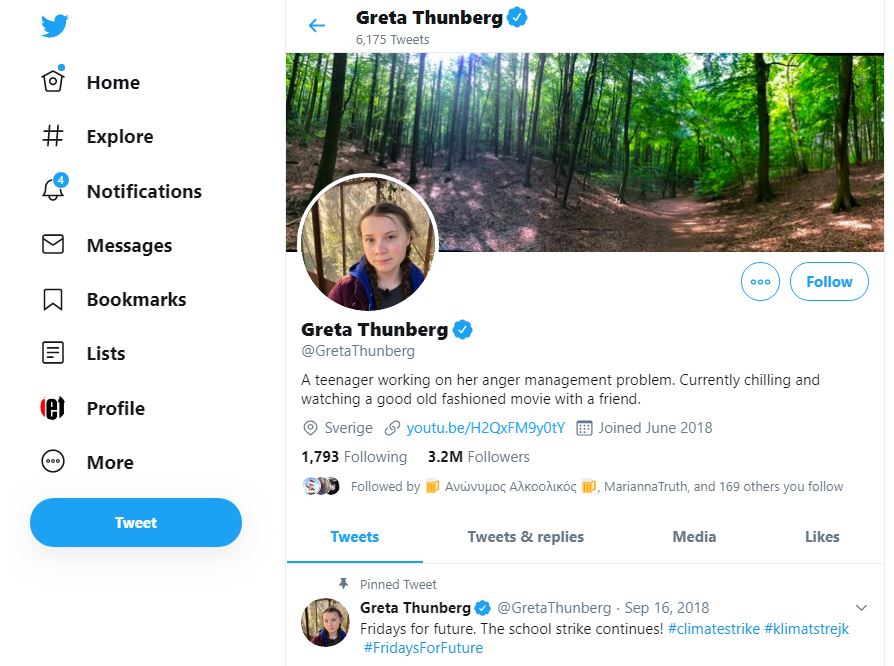
Task: Click the blue Tweet button
Action: (136, 522)
